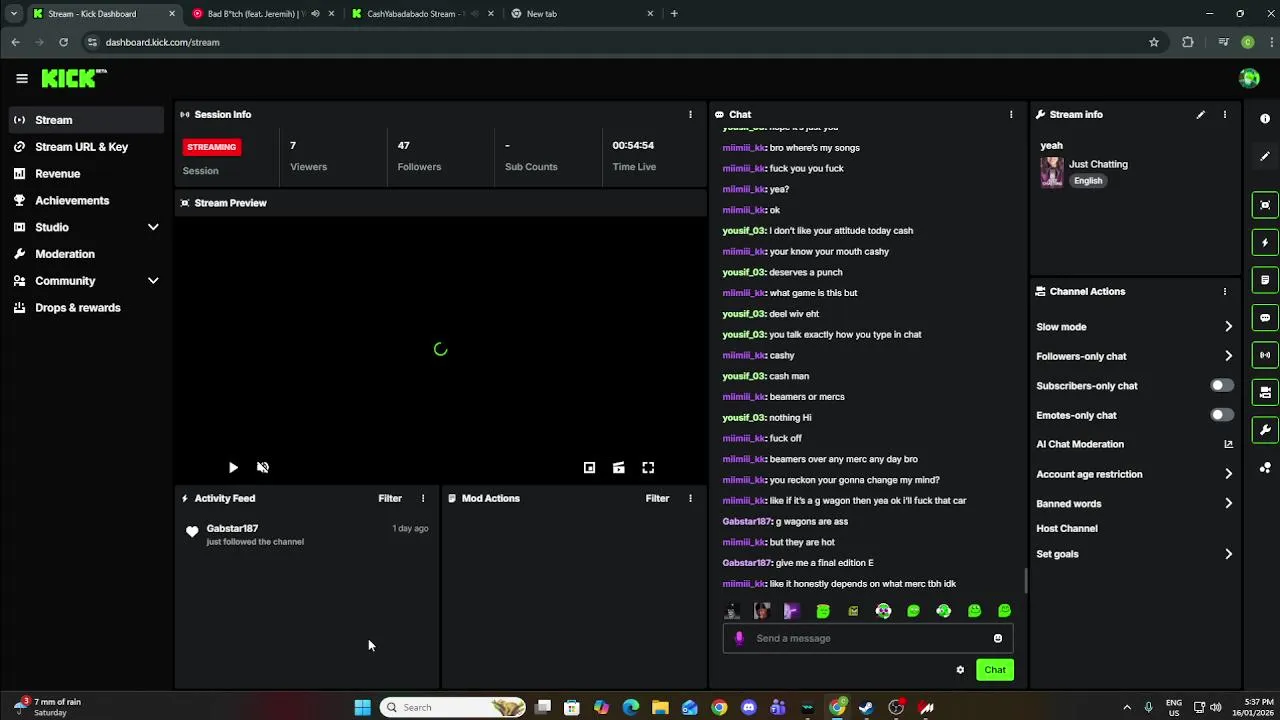
Task: Open Channel Actions three-dot menu
Action: tap(1224, 291)
